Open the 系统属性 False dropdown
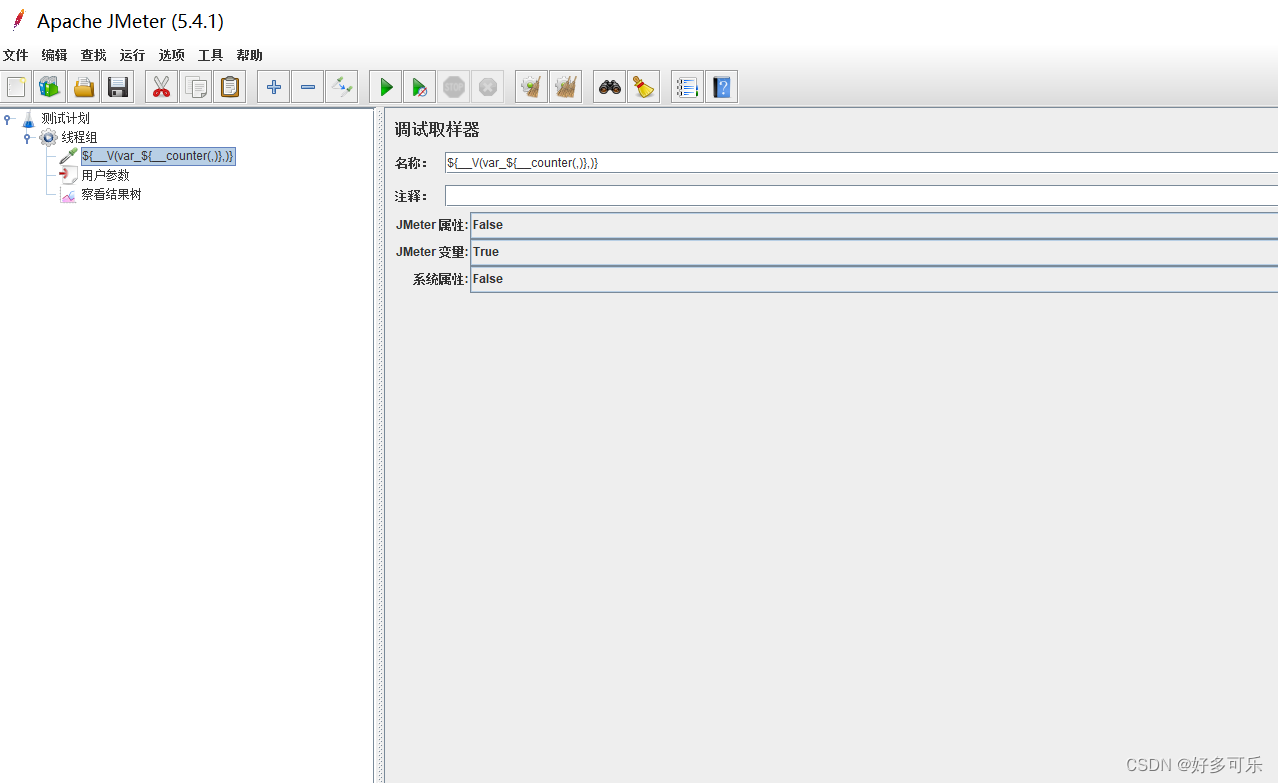 pyautogui.click(x=874, y=279)
